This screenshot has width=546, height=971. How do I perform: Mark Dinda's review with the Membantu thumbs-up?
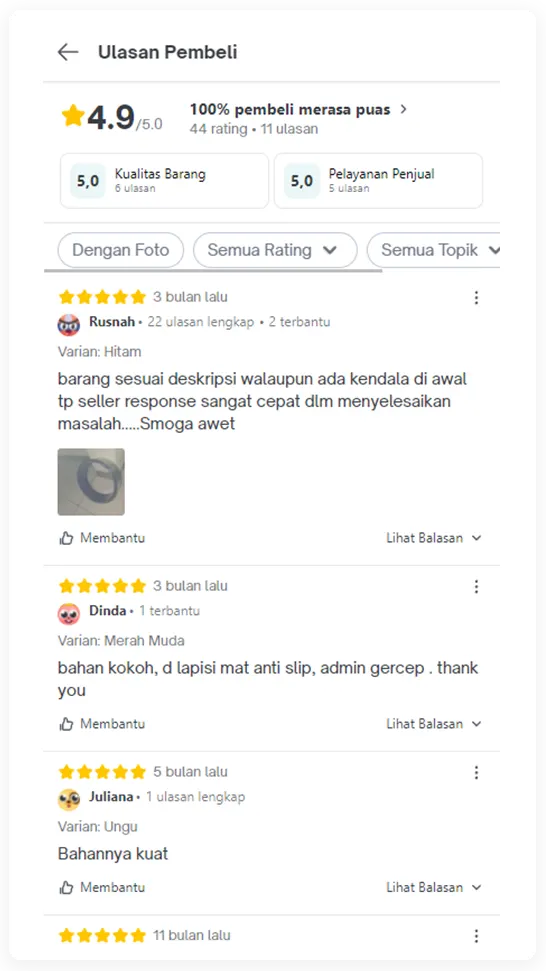(102, 724)
